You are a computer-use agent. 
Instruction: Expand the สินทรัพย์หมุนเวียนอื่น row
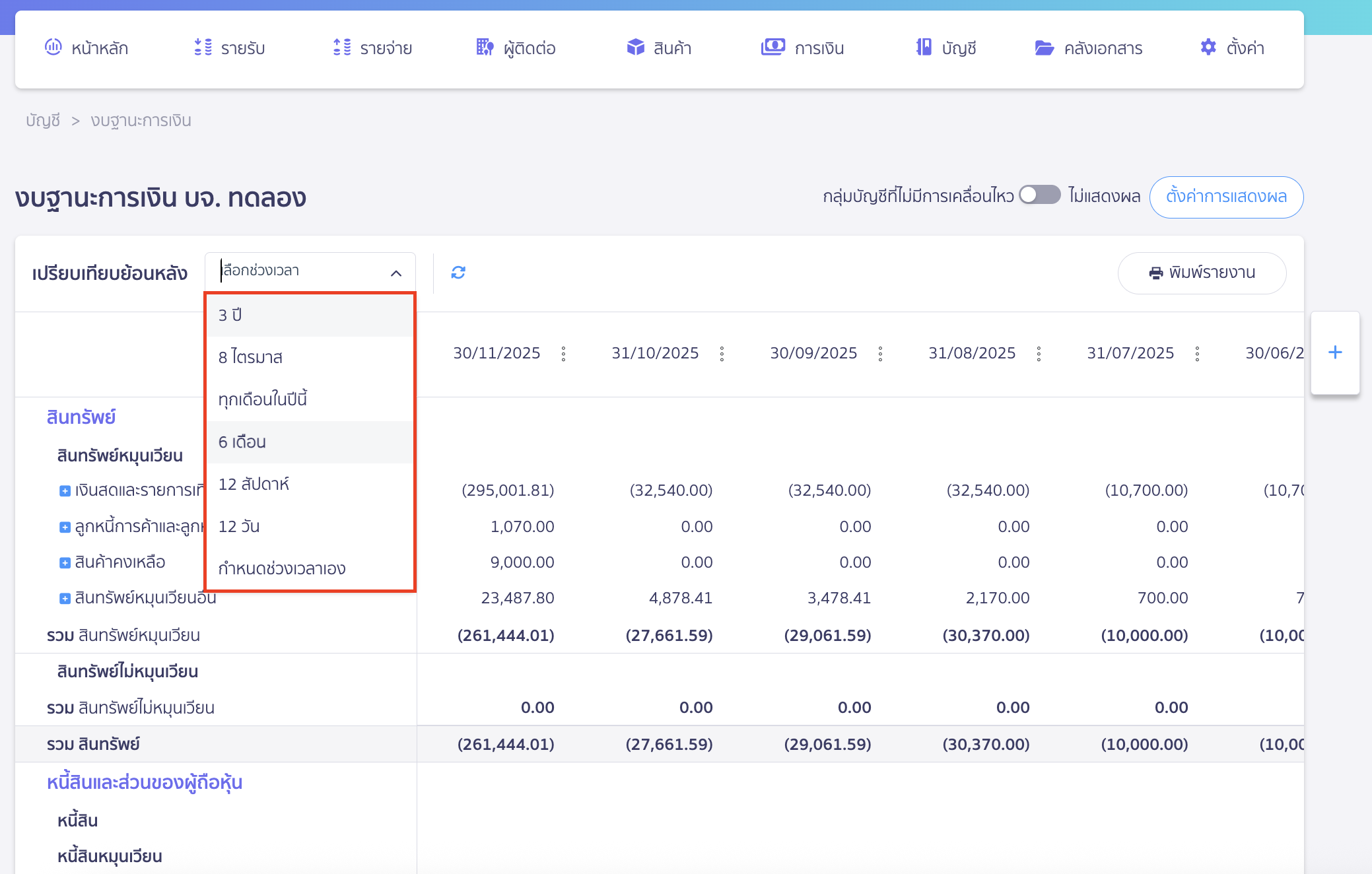65,598
